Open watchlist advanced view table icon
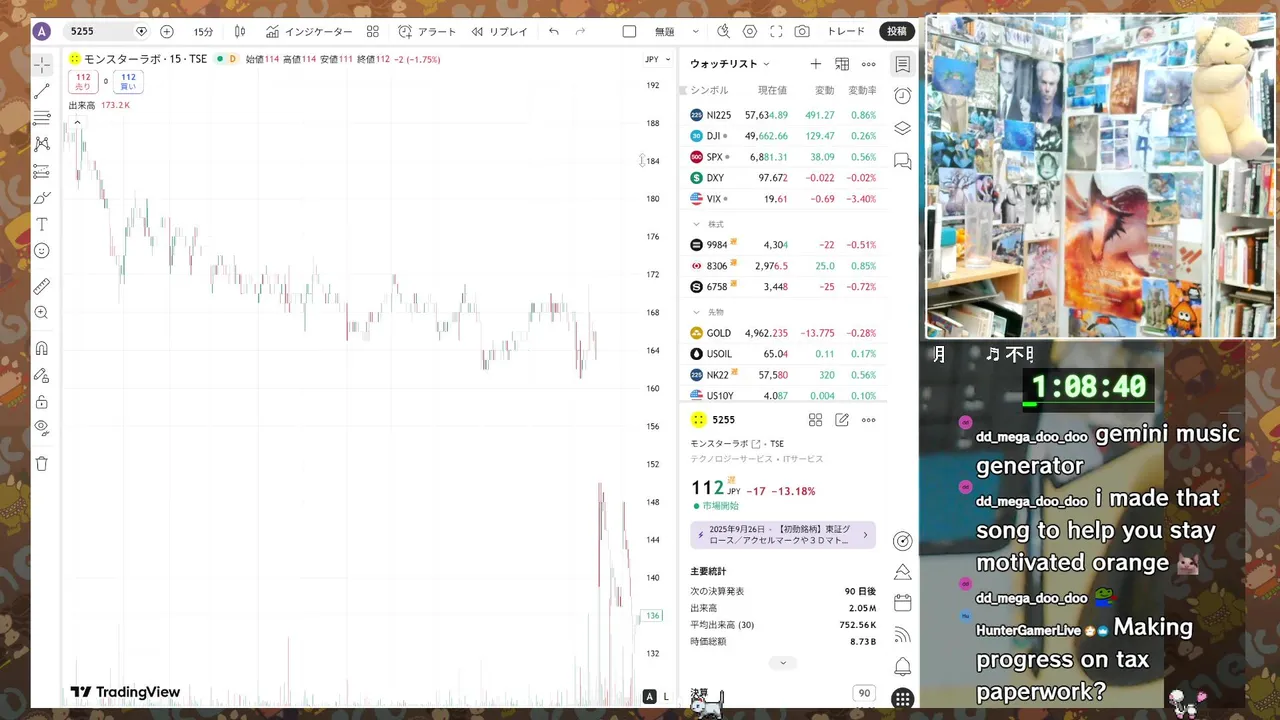1280x720 pixels. point(842,64)
